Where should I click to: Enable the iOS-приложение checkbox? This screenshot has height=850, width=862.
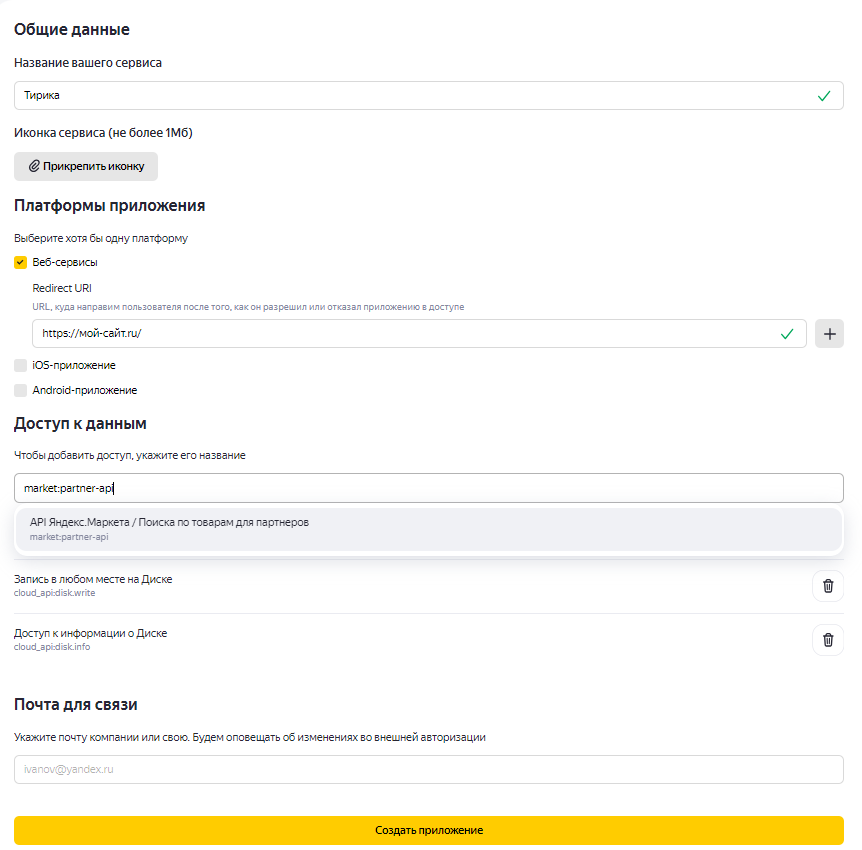tap(20, 365)
